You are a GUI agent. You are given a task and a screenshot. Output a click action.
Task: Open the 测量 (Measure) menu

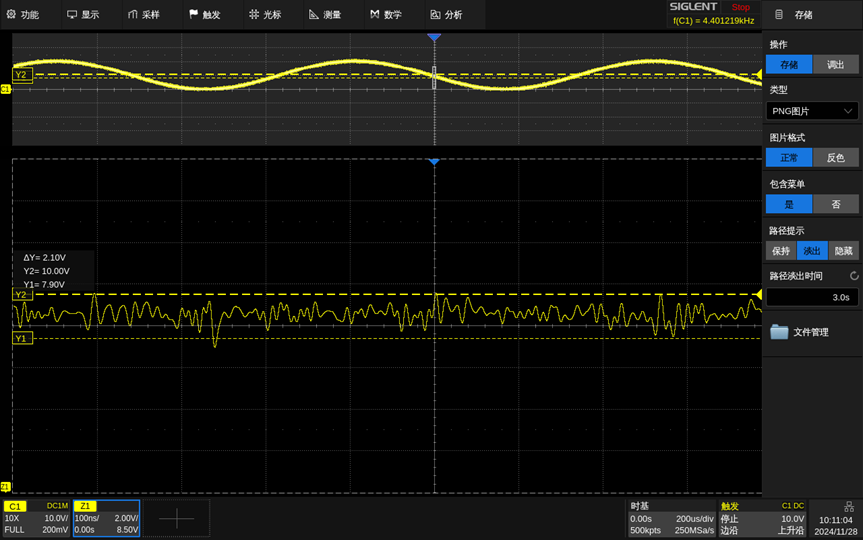[x=325, y=15]
